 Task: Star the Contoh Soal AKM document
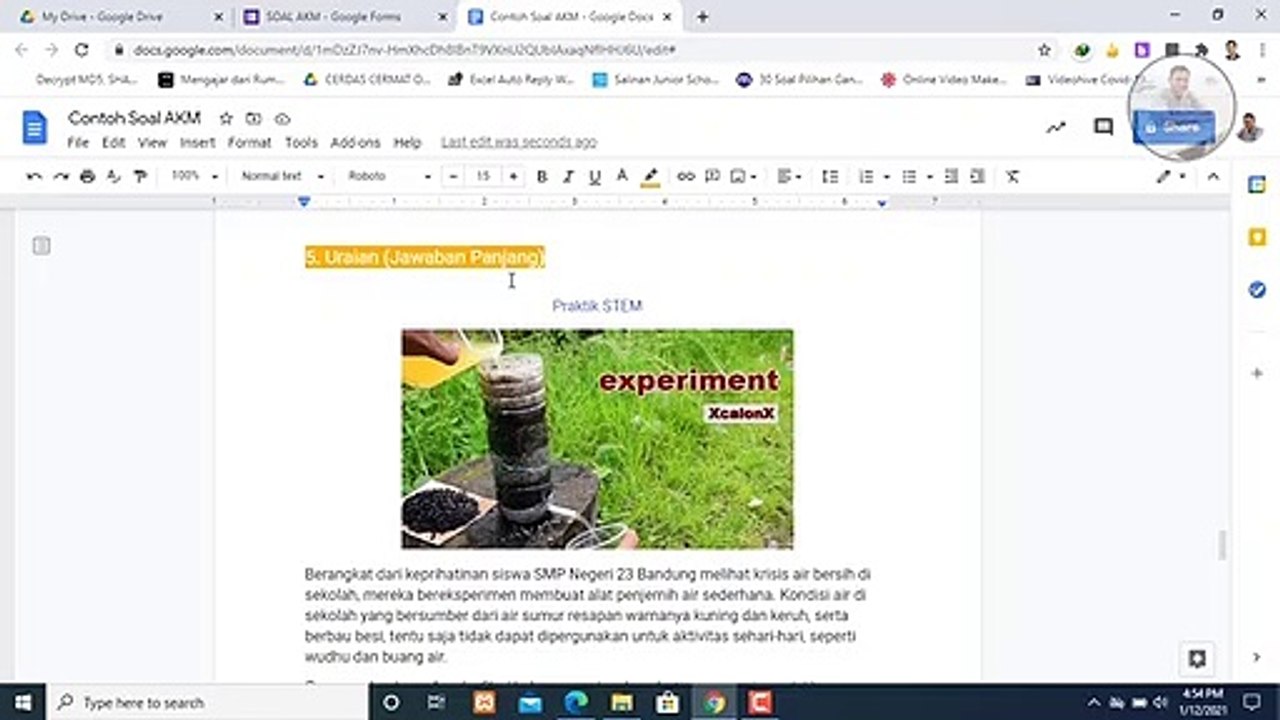[226, 118]
